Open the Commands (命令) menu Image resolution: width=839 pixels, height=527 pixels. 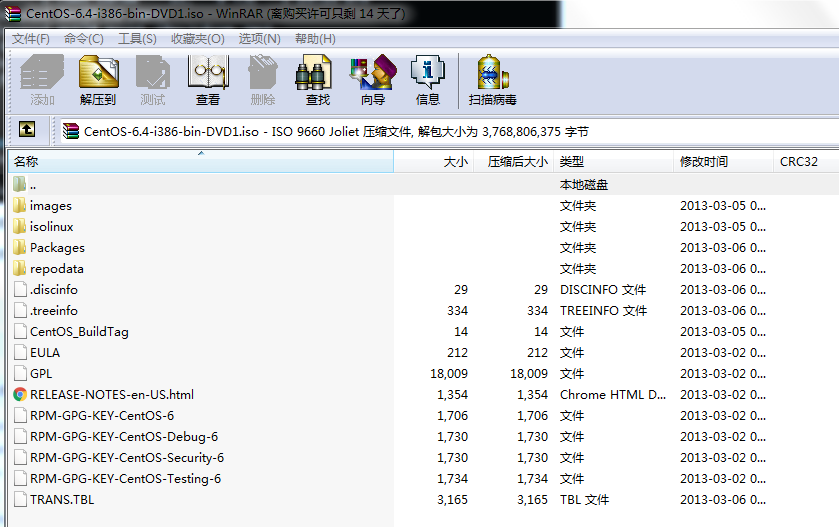pos(83,39)
